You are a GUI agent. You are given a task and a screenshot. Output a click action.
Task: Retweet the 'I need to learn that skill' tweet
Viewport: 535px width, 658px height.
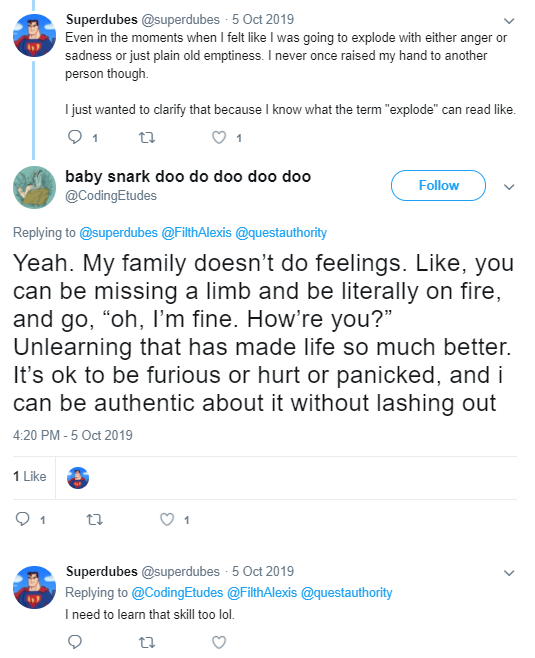146,642
